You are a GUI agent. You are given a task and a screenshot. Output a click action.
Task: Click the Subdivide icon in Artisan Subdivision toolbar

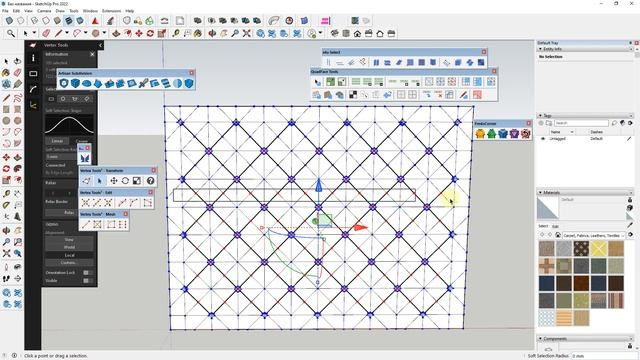64,83
